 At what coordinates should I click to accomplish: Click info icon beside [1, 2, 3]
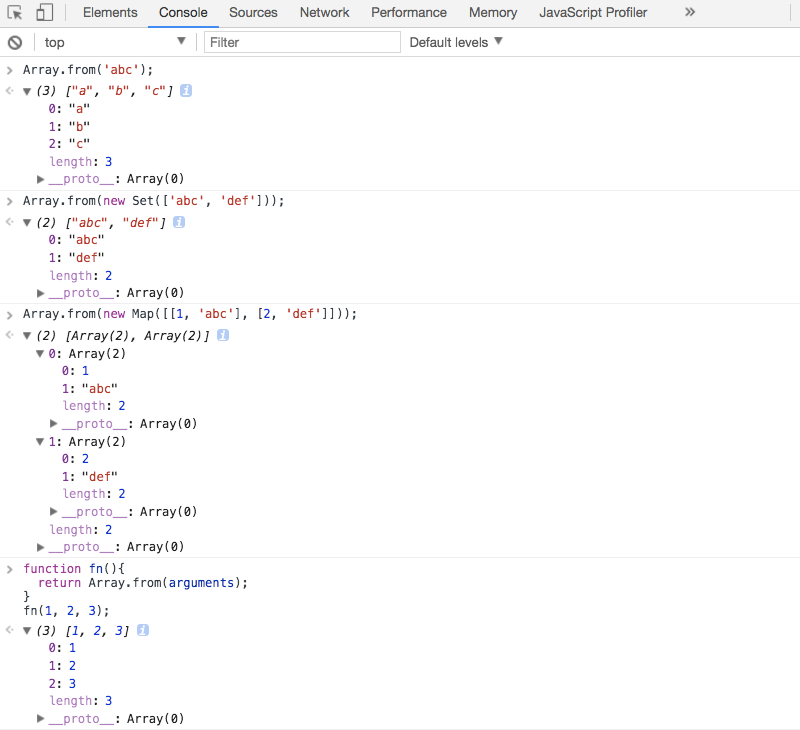(x=143, y=630)
